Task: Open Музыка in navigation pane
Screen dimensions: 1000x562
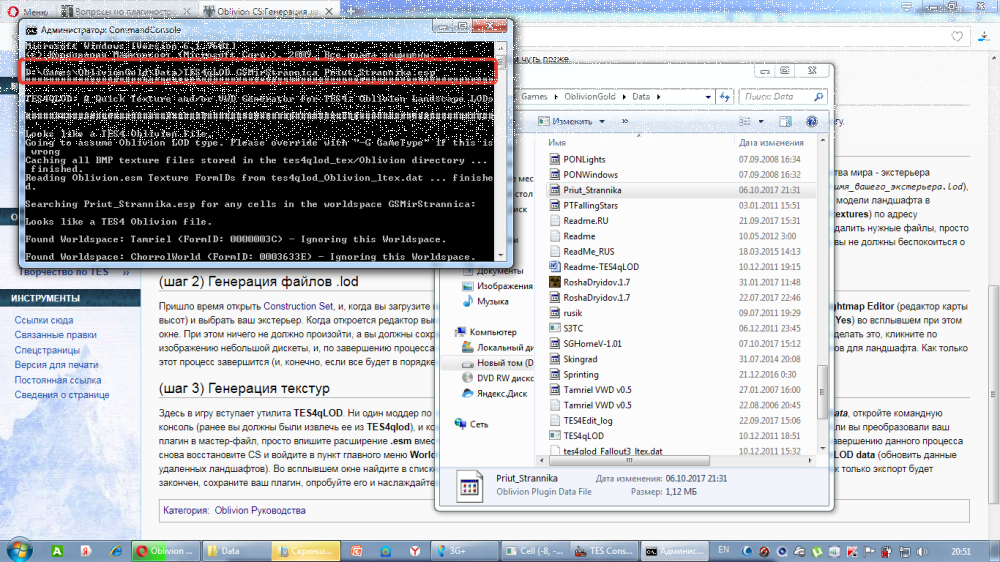Action: coord(492,301)
